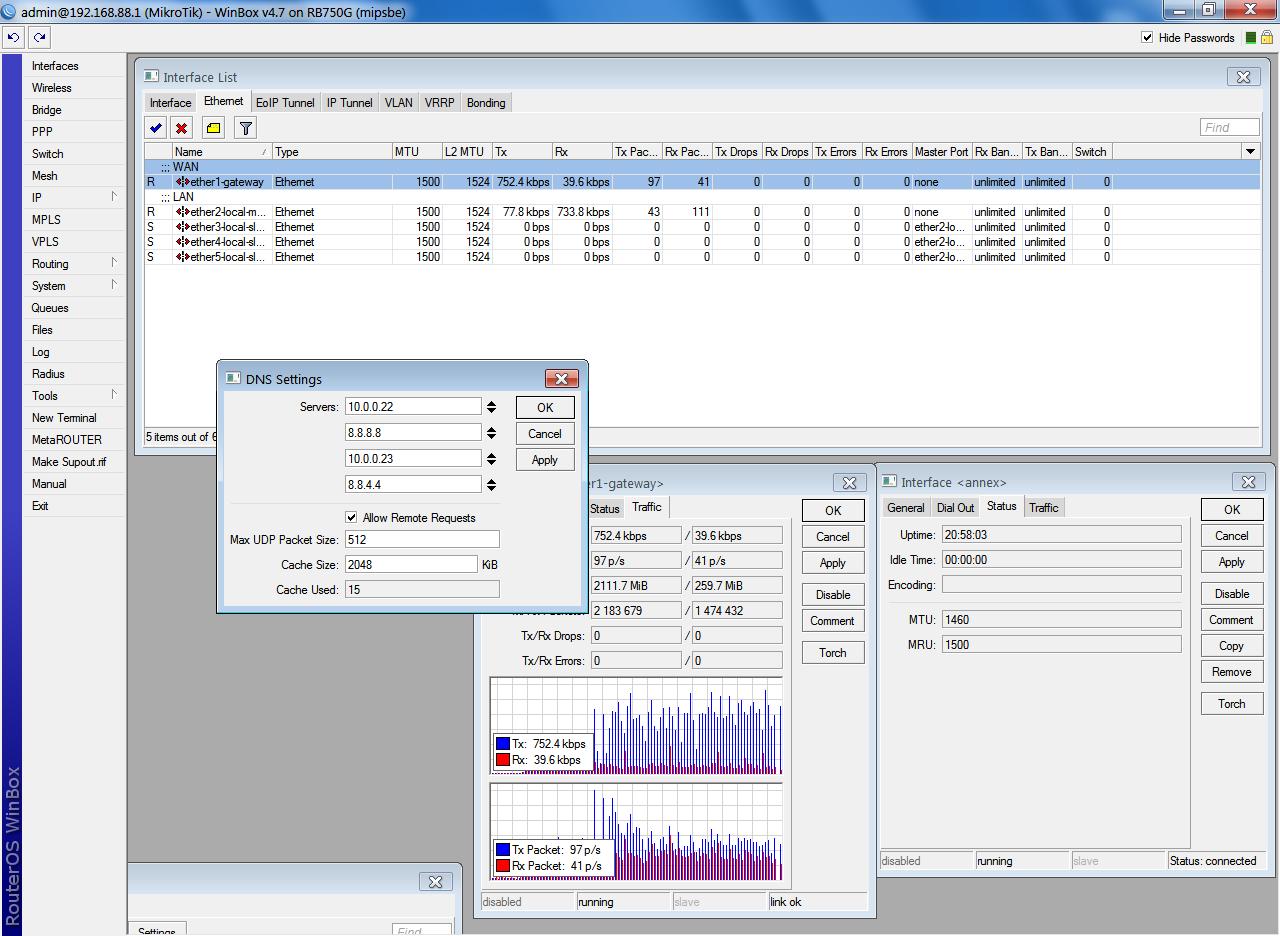The width and height of the screenshot is (1280, 936).
Task: Click the blue checkmark enable icon
Action: coord(156,128)
